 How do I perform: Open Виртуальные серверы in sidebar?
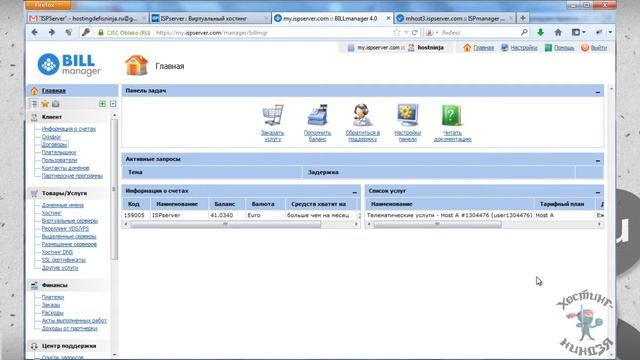70,221
